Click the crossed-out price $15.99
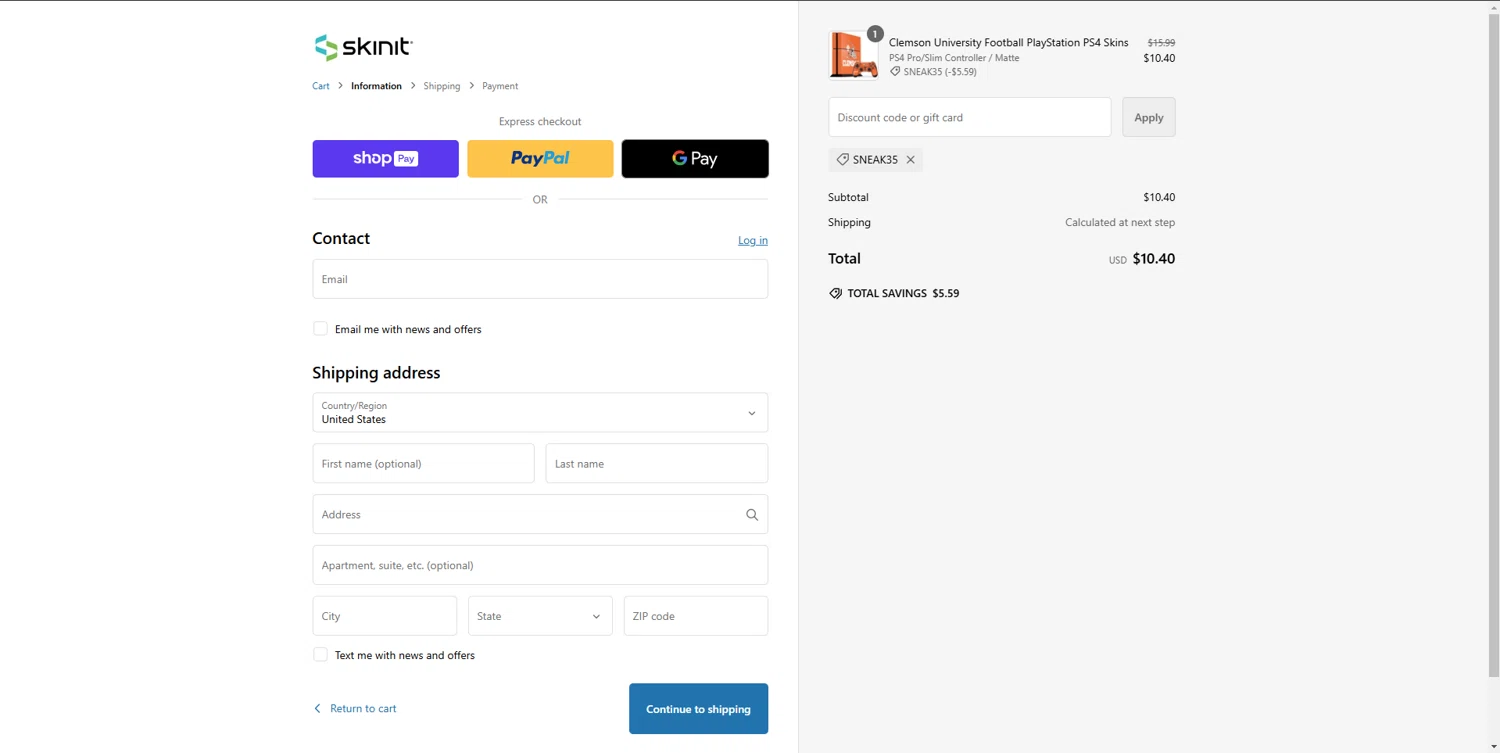The height and width of the screenshot is (753, 1500). 1161,43
